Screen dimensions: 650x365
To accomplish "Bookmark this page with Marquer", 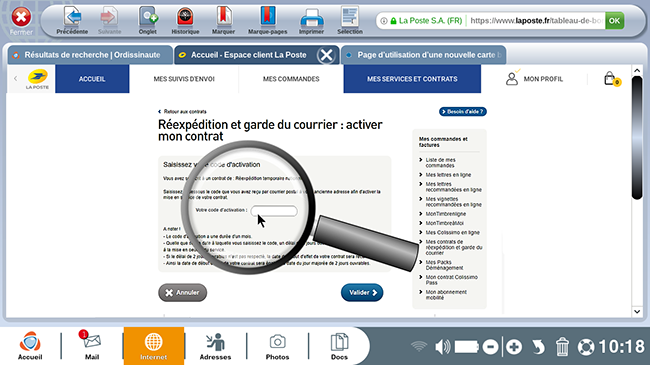I will click(x=223, y=19).
